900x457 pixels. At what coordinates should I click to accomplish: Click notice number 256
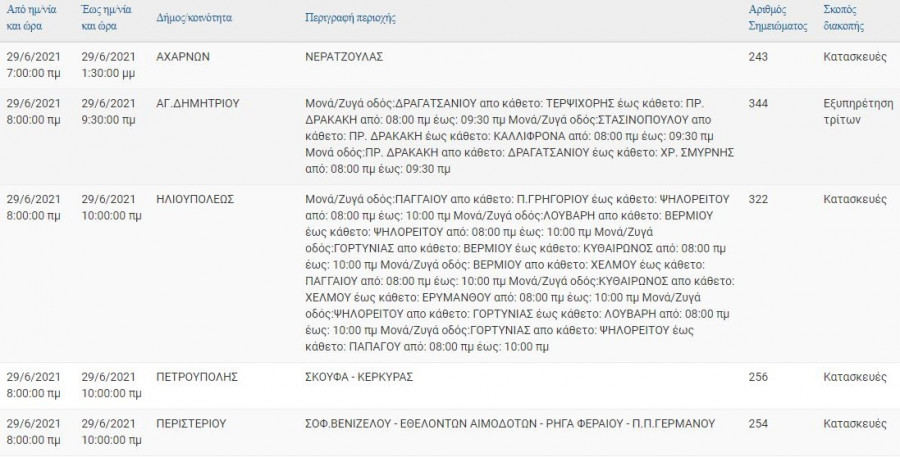pyautogui.click(x=758, y=377)
